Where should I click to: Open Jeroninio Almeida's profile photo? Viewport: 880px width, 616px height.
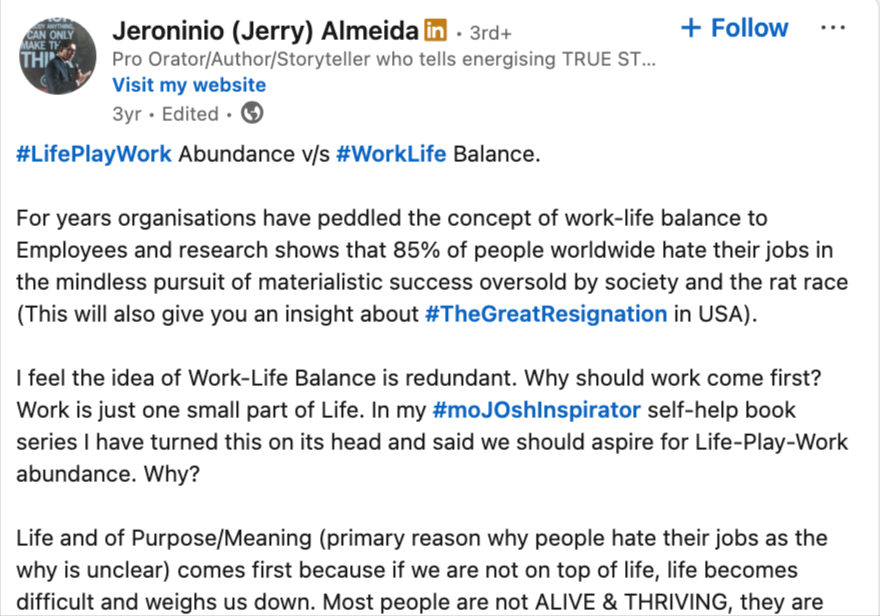point(57,56)
